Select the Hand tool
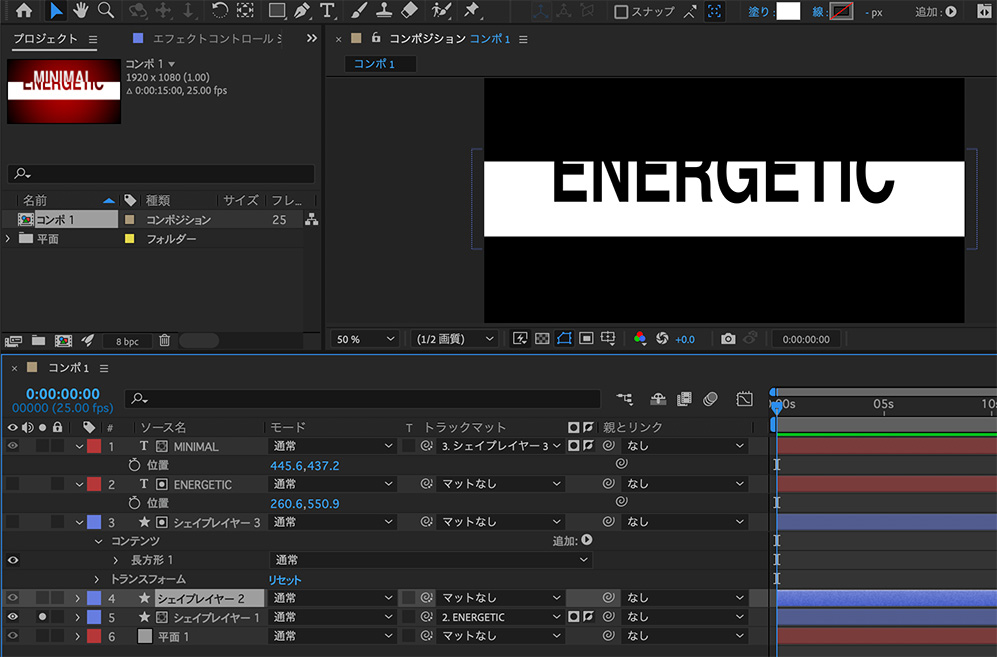 (x=80, y=11)
